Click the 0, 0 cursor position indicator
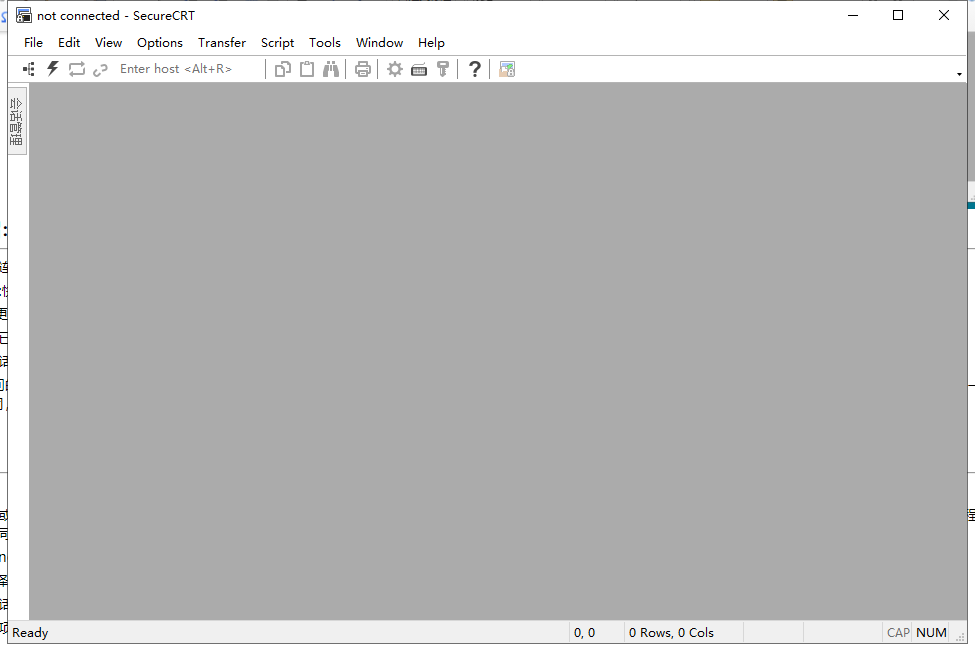 pos(584,633)
